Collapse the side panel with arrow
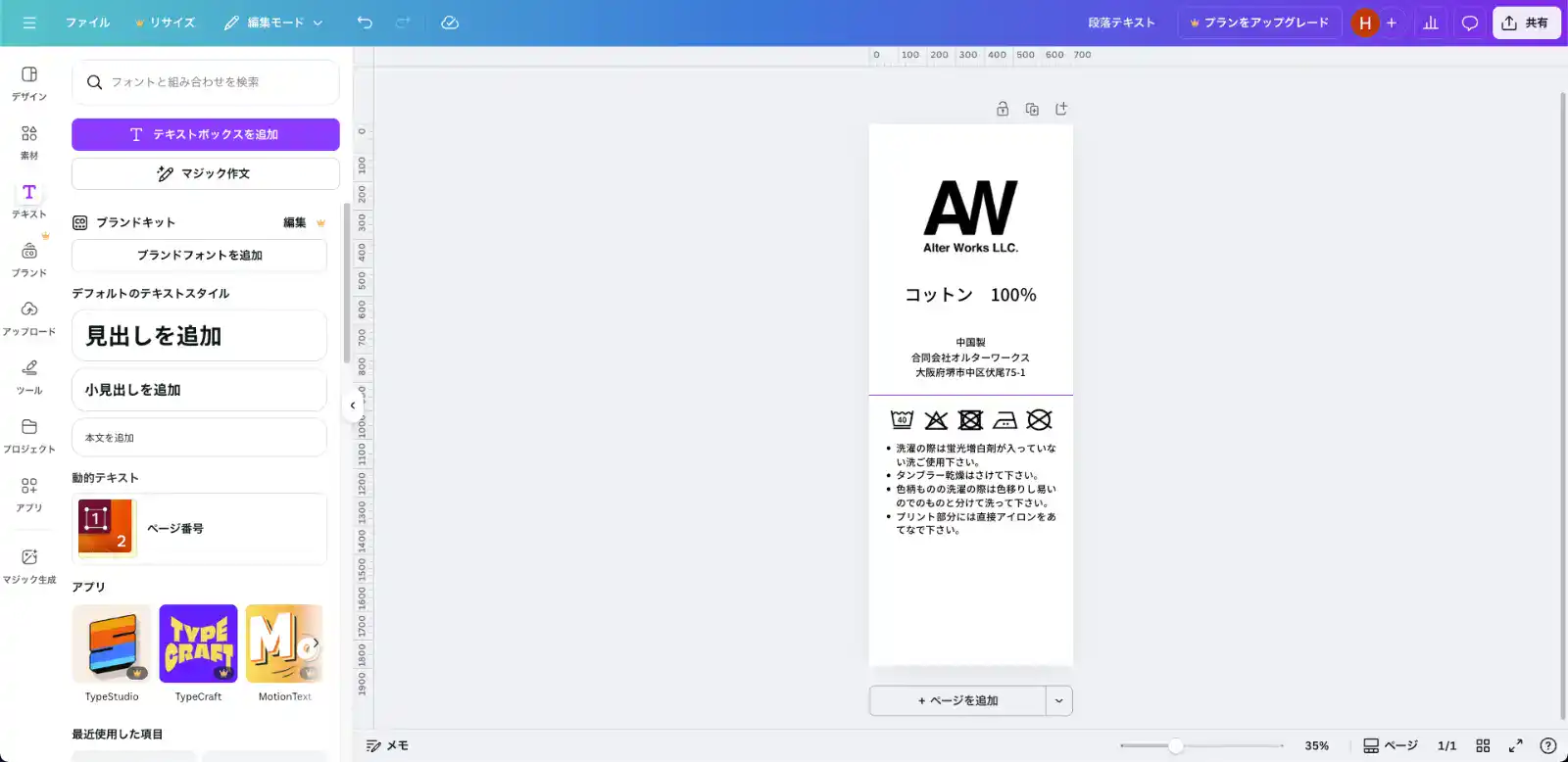 pyautogui.click(x=353, y=405)
